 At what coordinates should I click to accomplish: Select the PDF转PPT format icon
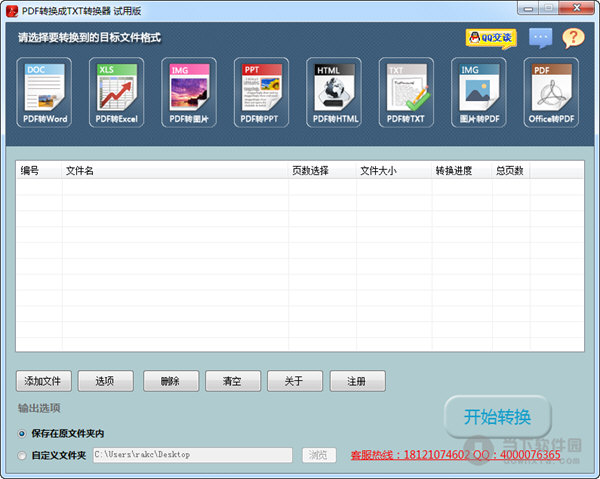click(x=261, y=92)
